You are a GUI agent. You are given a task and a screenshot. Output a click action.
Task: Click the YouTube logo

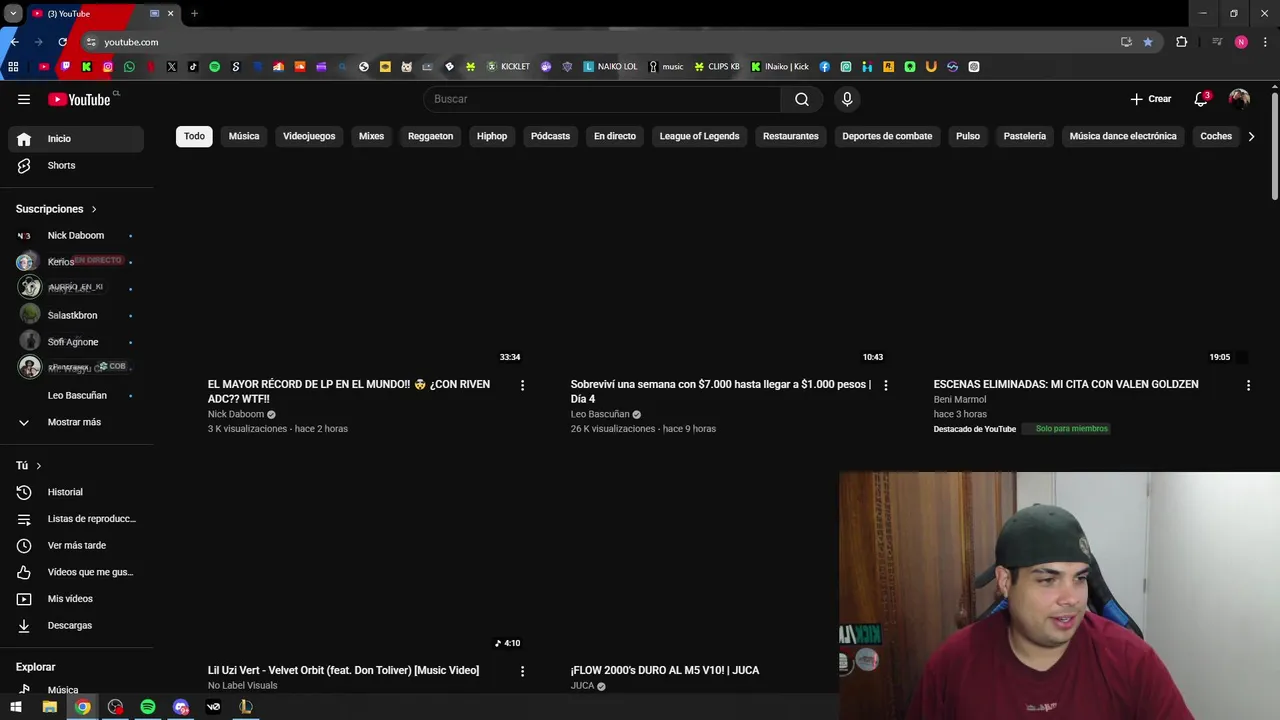(80, 99)
